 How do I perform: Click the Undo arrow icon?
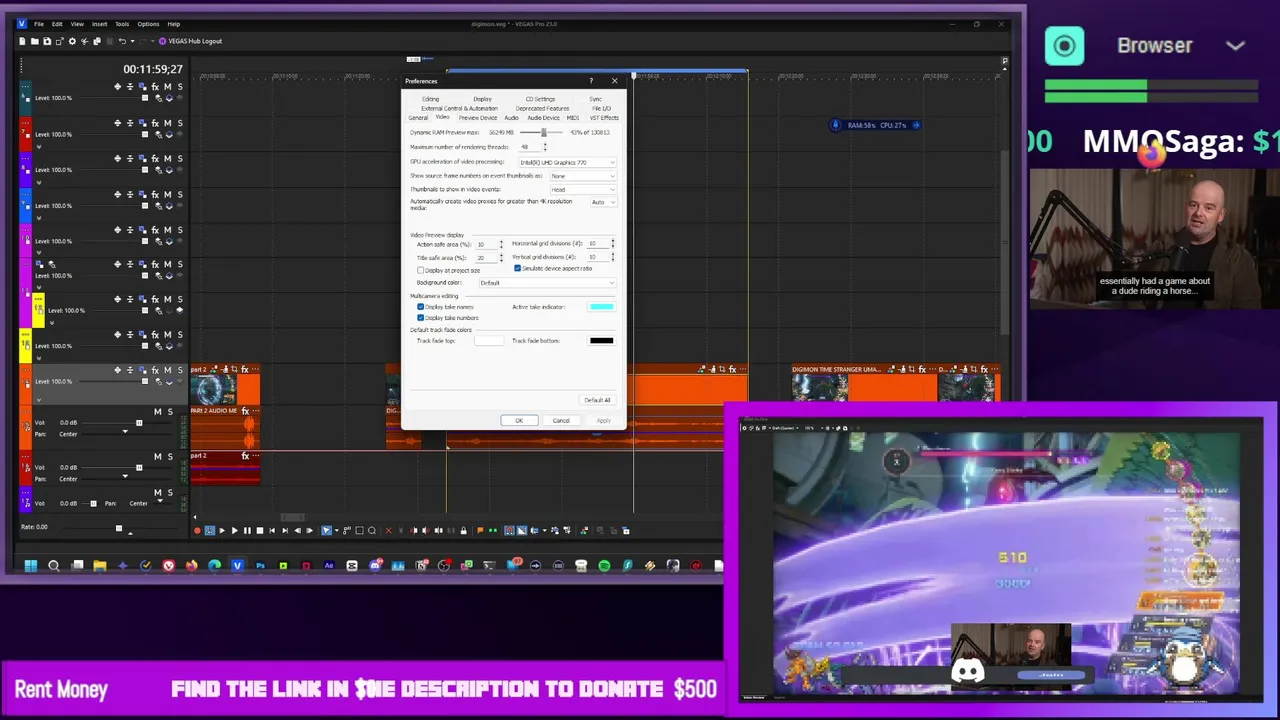122,41
